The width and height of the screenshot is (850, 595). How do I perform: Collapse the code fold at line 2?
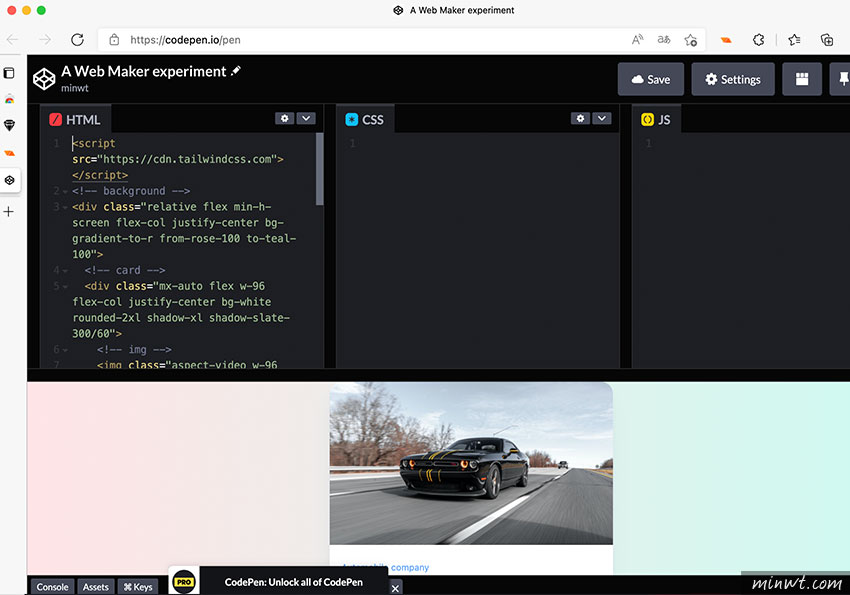(x=65, y=191)
